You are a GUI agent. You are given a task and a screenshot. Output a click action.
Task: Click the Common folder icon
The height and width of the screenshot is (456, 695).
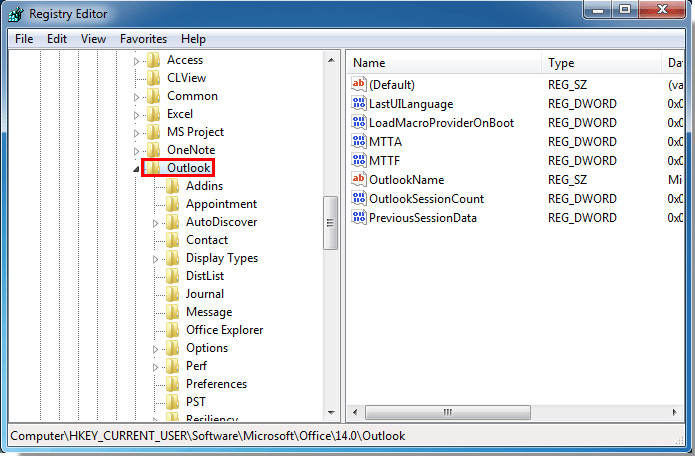[154, 96]
